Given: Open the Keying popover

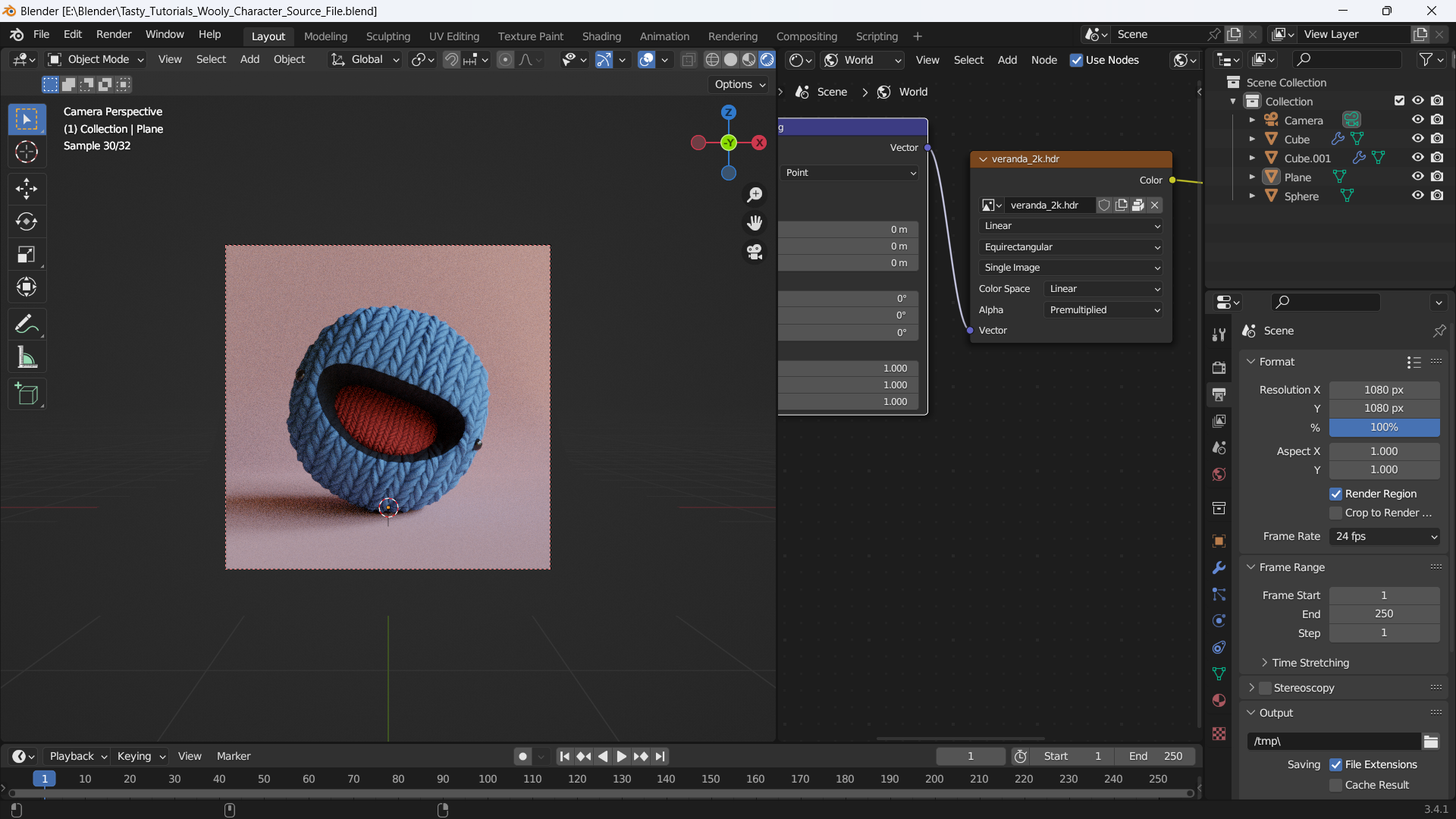Looking at the screenshot, I should tap(141, 756).
